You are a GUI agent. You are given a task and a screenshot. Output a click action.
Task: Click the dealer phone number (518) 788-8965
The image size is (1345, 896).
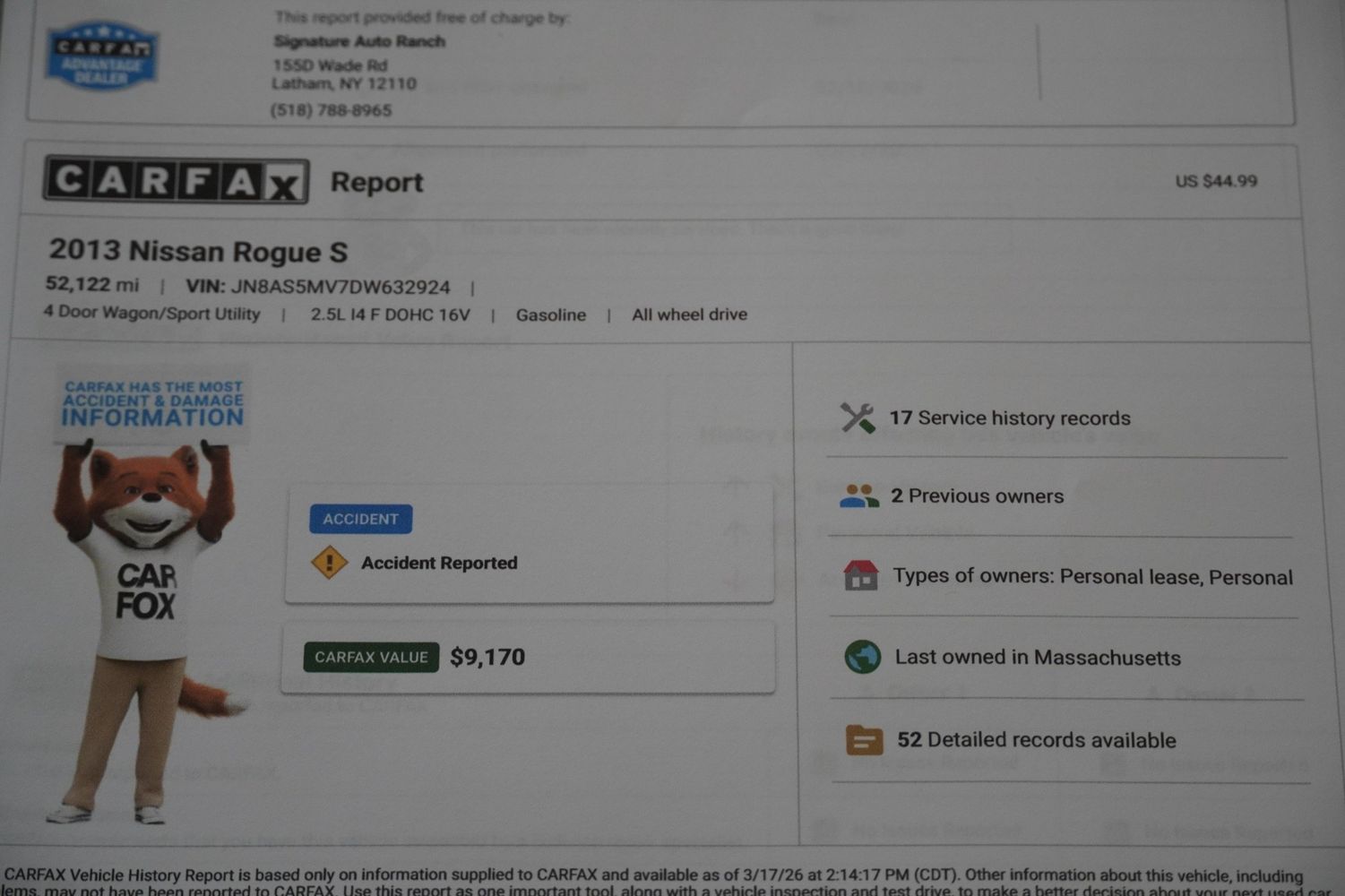click(331, 110)
